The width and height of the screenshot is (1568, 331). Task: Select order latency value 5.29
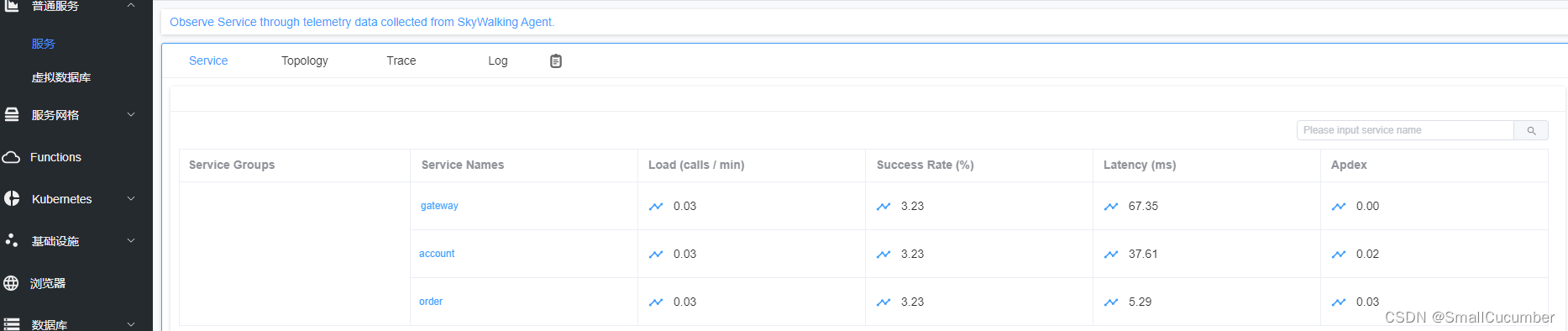coord(1140,302)
